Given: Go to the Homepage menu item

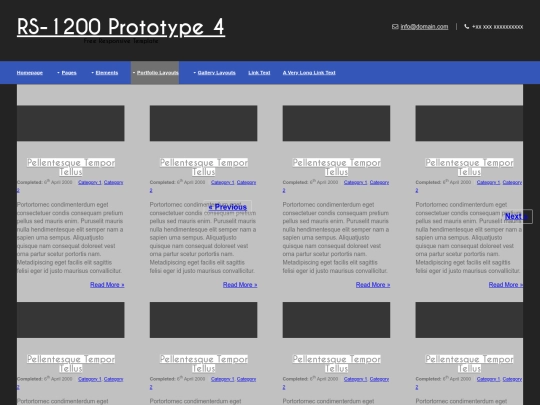Looking at the screenshot, I should click(x=30, y=73).
